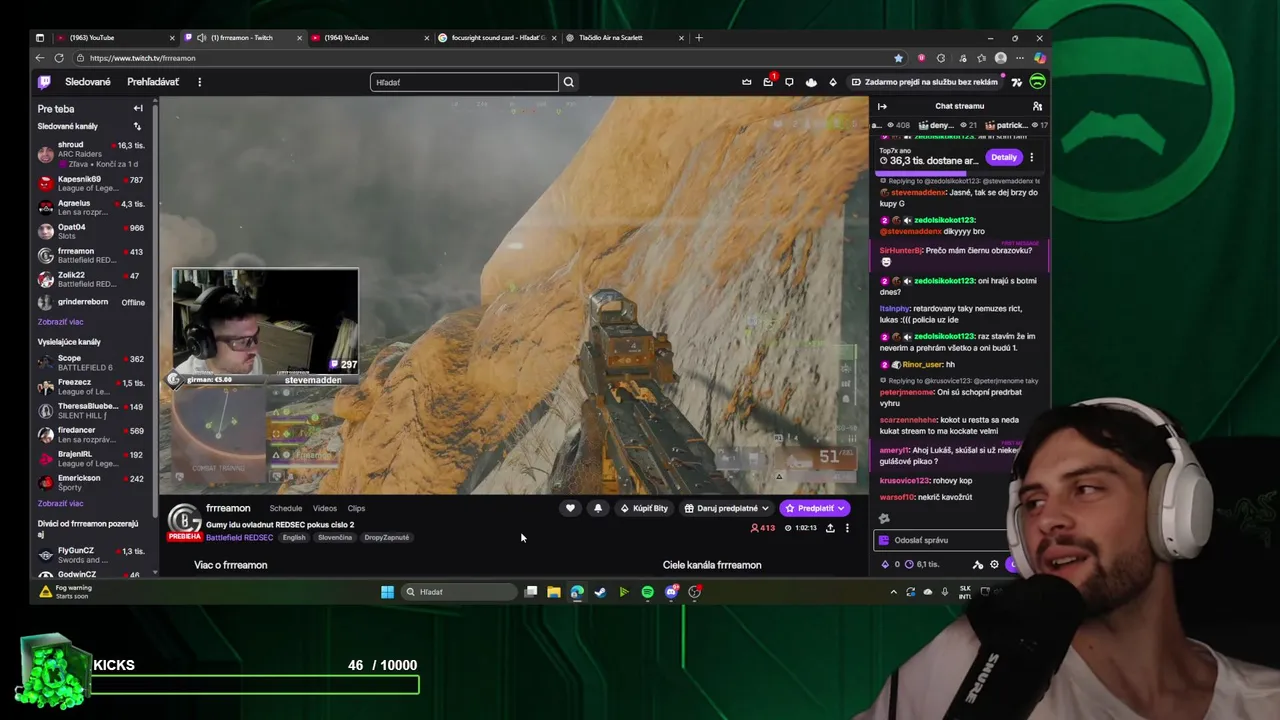Collapse the chat panel arrow

click(x=882, y=106)
